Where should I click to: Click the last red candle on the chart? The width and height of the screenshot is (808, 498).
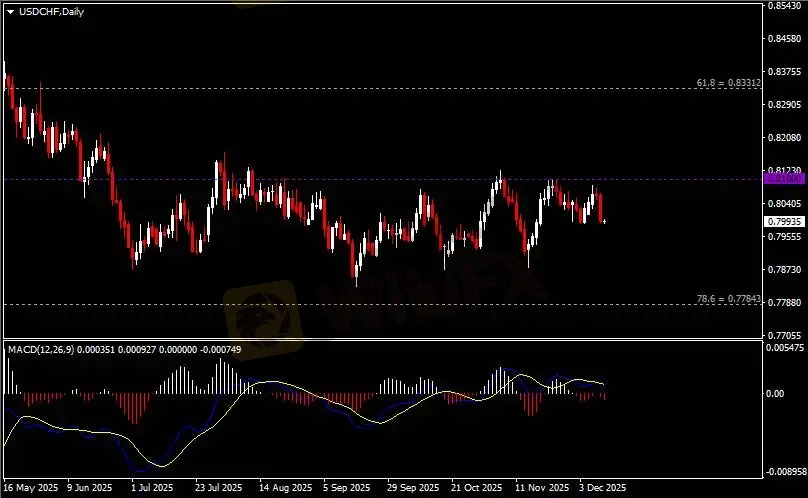602,207
